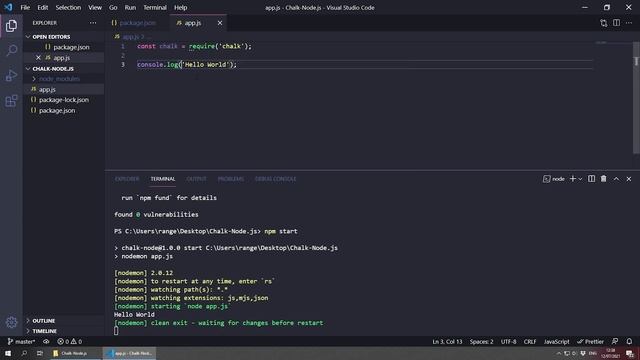The width and height of the screenshot is (640, 360).
Task: Split the terminal panel
Action: [591, 179]
